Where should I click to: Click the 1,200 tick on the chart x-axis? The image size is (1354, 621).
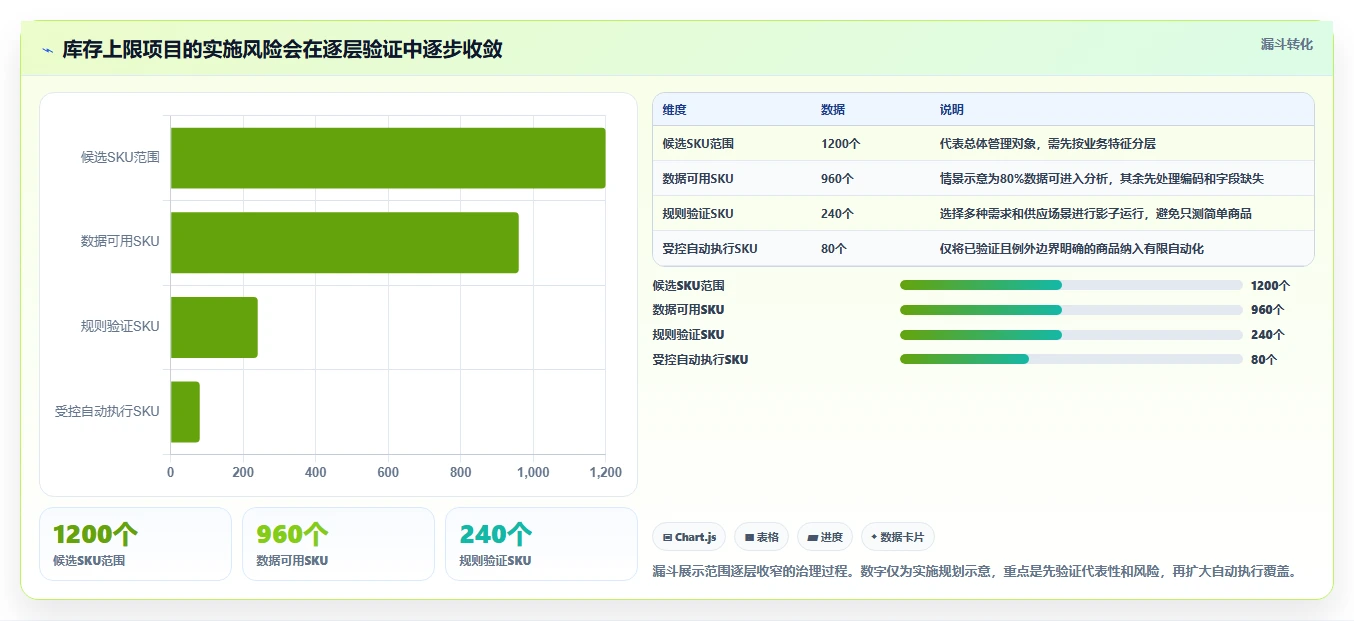tap(605, 473)
